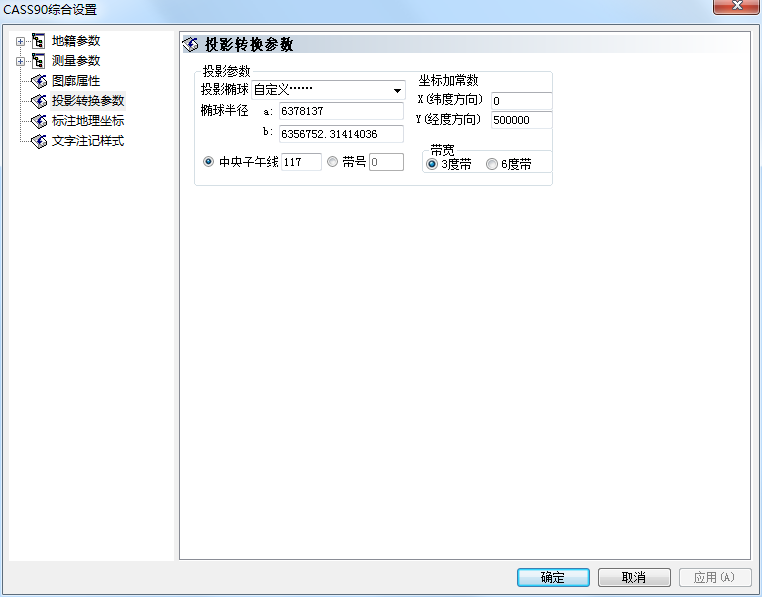Select the 地籍参数 tree label
762x597 pixels.
76,41
